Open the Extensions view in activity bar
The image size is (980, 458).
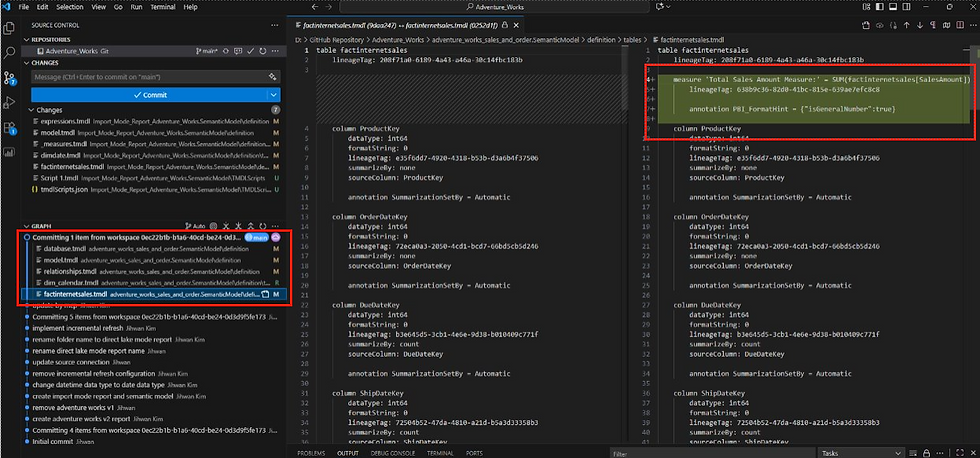coord(10,128)
